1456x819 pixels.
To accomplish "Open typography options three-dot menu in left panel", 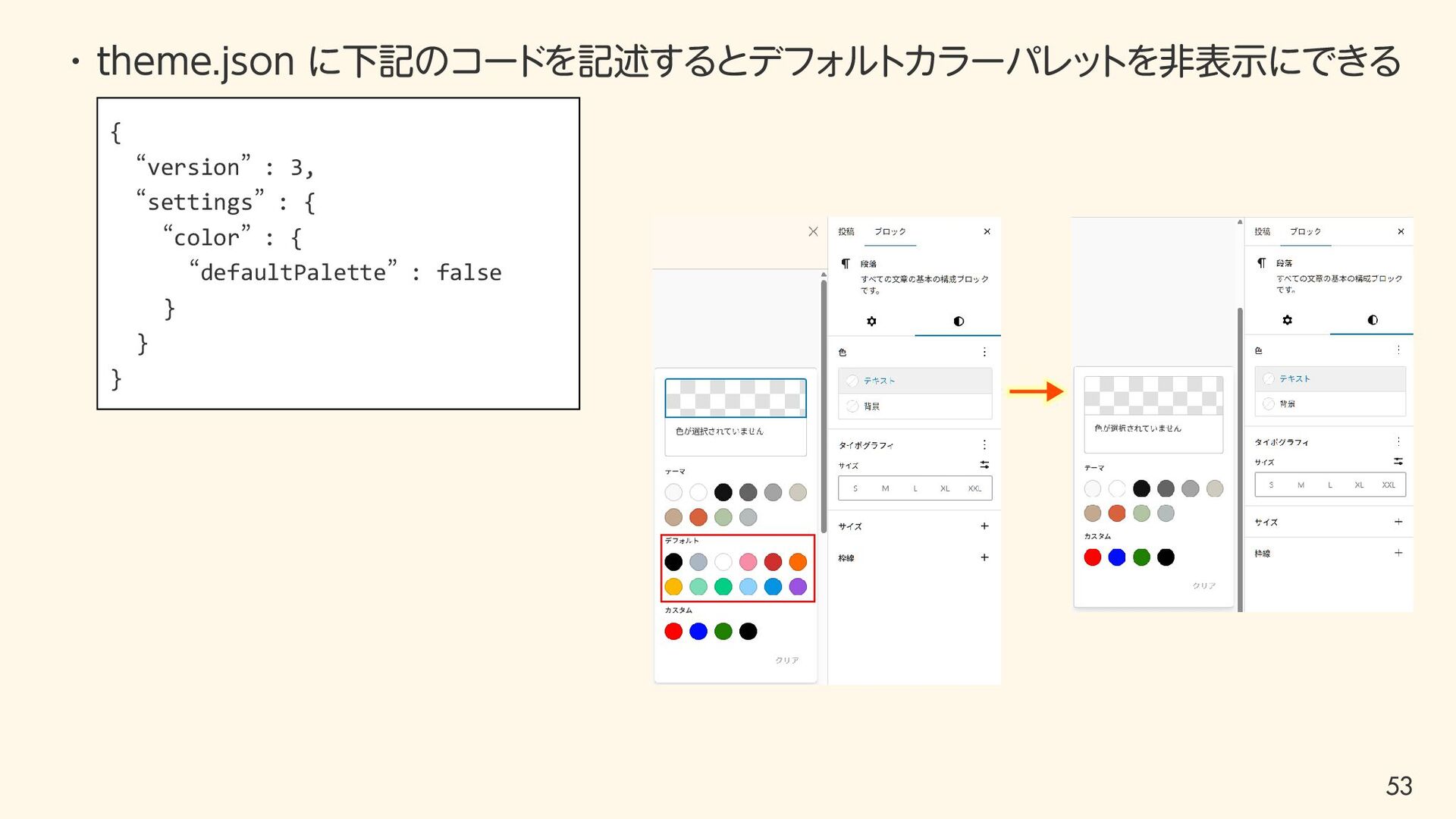I will point(984,445).
